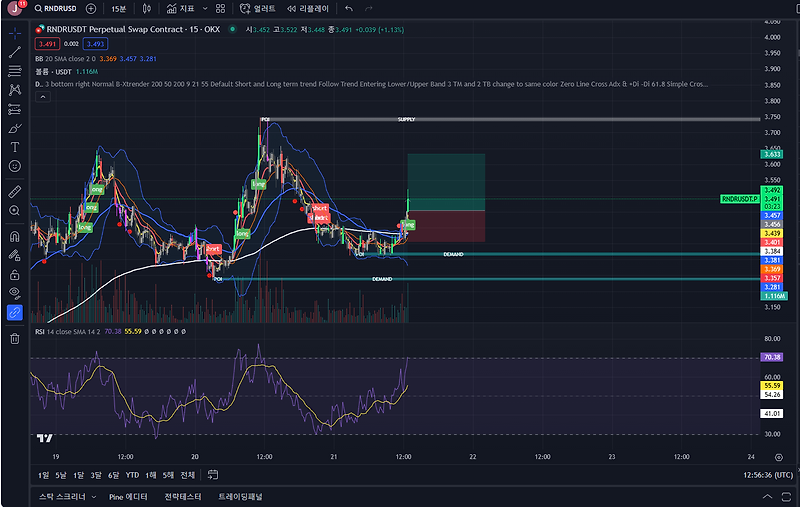
Task: Click the undo arrow
Action: pyautogui.click(x=349, y=9)
